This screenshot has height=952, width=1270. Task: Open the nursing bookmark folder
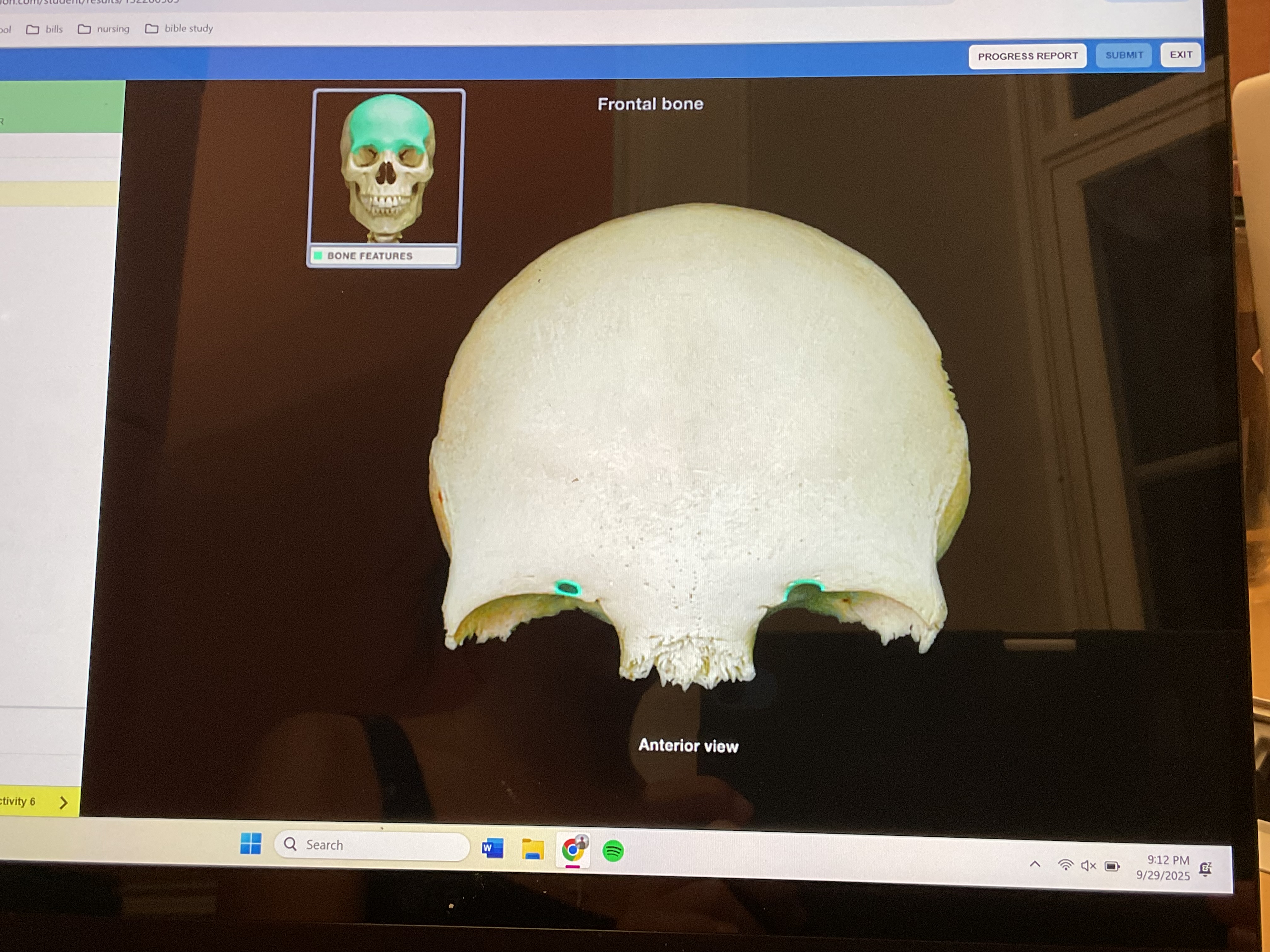pyautogui.click(x=105, y=29)
